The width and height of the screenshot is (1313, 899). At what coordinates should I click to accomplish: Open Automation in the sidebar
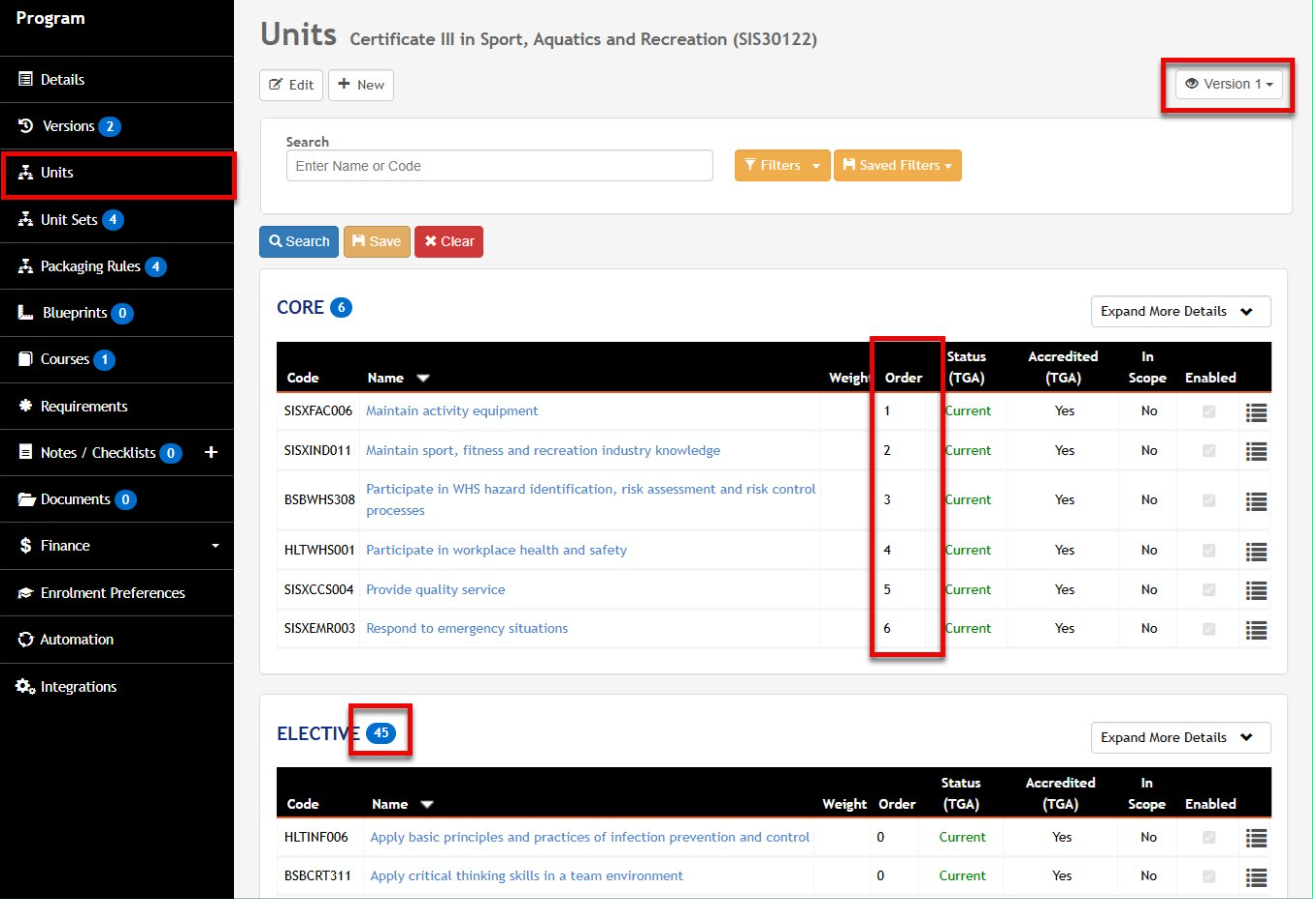[117, 639]
